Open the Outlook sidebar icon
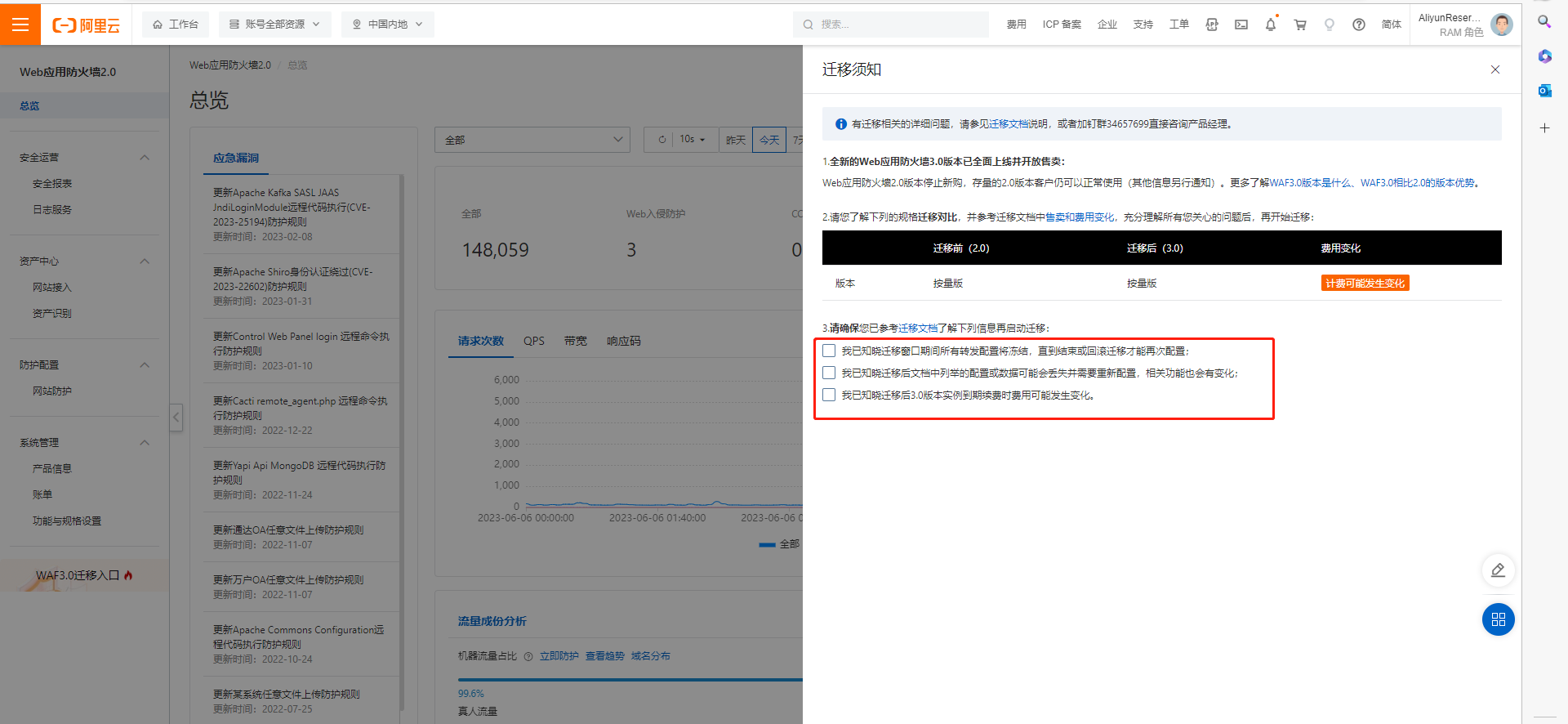1568x724 pixels. tap(1544, 91)
